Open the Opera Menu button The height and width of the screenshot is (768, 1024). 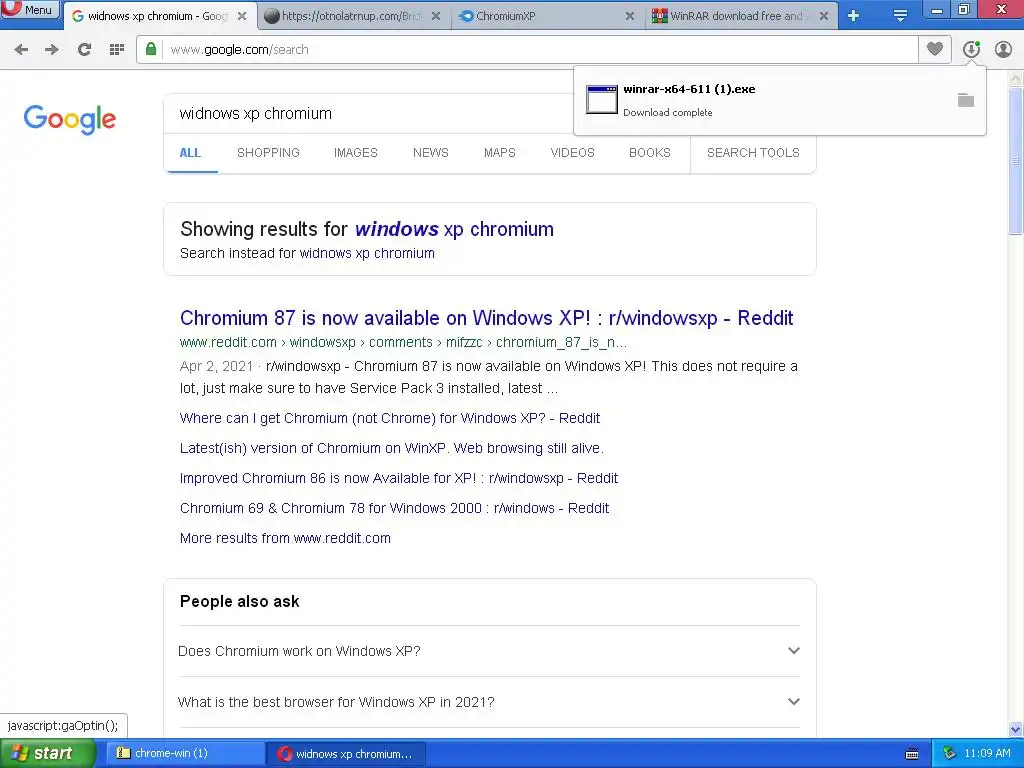pos(29,10)
